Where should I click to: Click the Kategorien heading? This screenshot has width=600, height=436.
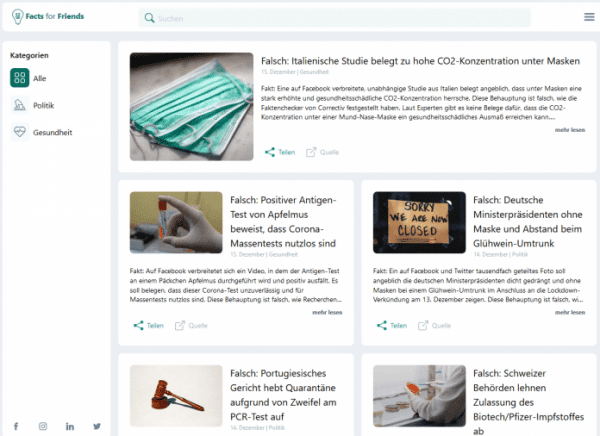(29, 55)
